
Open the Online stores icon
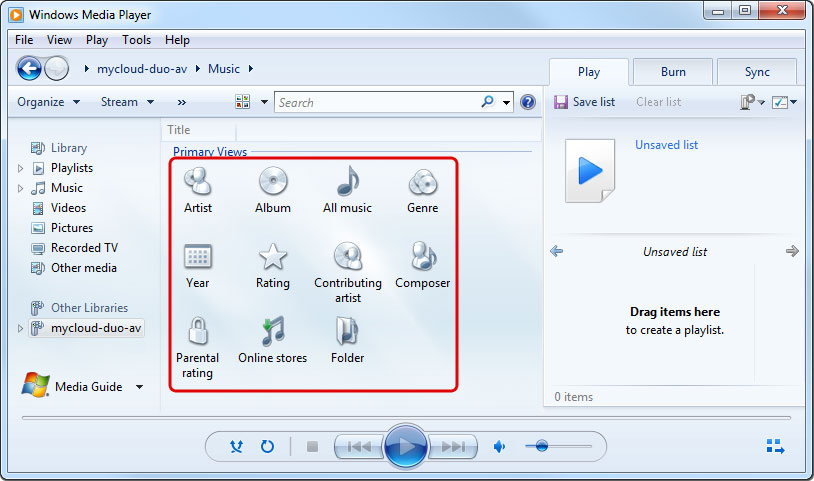click(273, 332)
